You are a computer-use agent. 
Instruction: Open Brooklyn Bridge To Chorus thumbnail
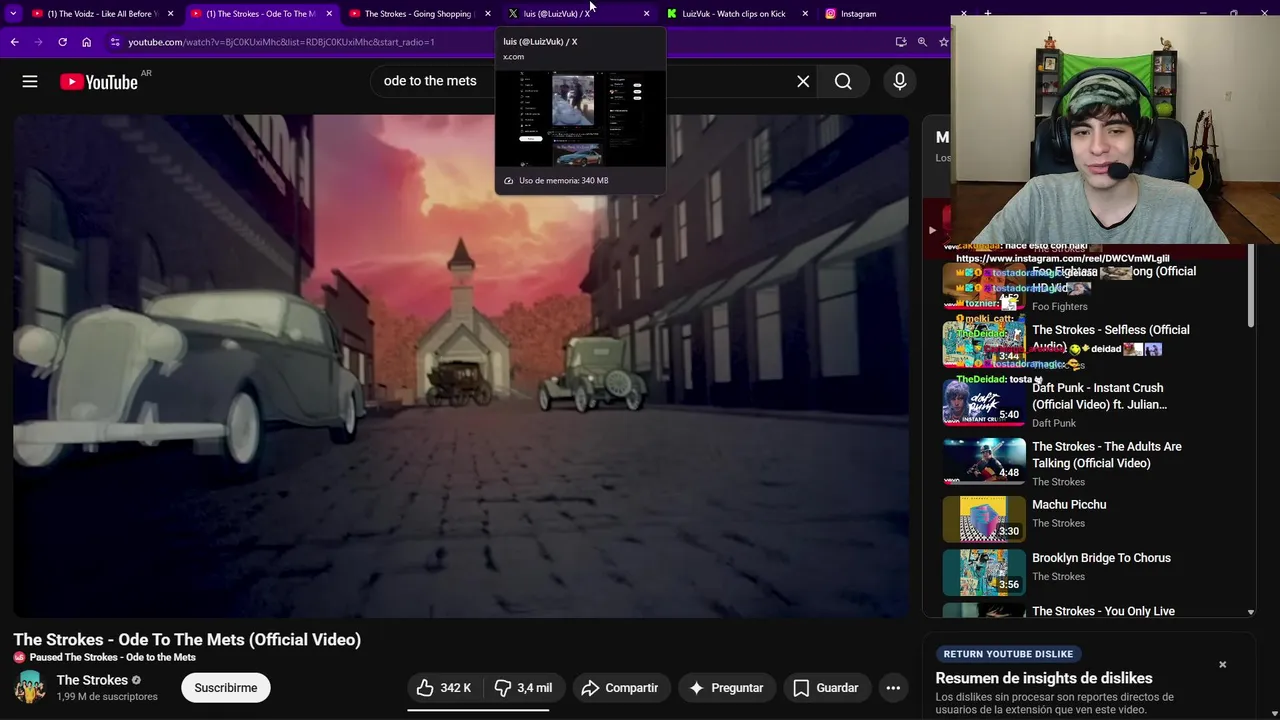pyautogui.click(x=984, y=573)
